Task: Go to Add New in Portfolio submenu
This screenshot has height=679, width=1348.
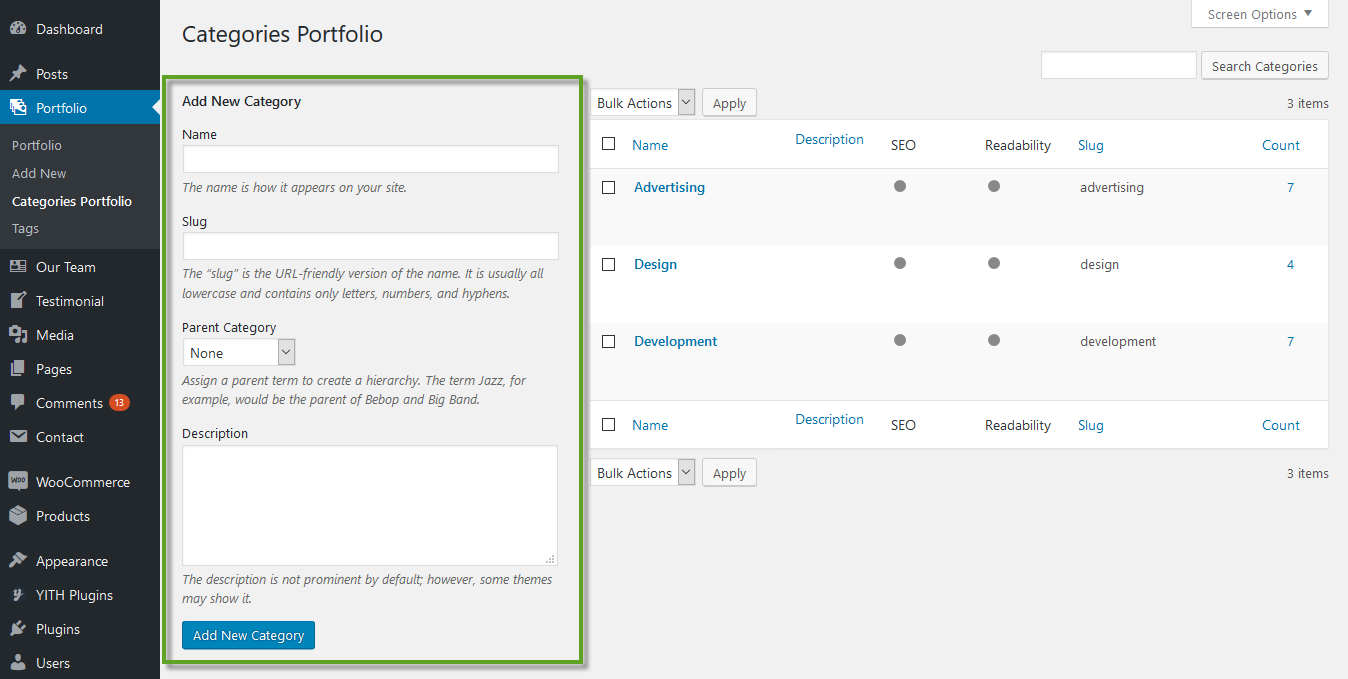Action: (39, 173)
